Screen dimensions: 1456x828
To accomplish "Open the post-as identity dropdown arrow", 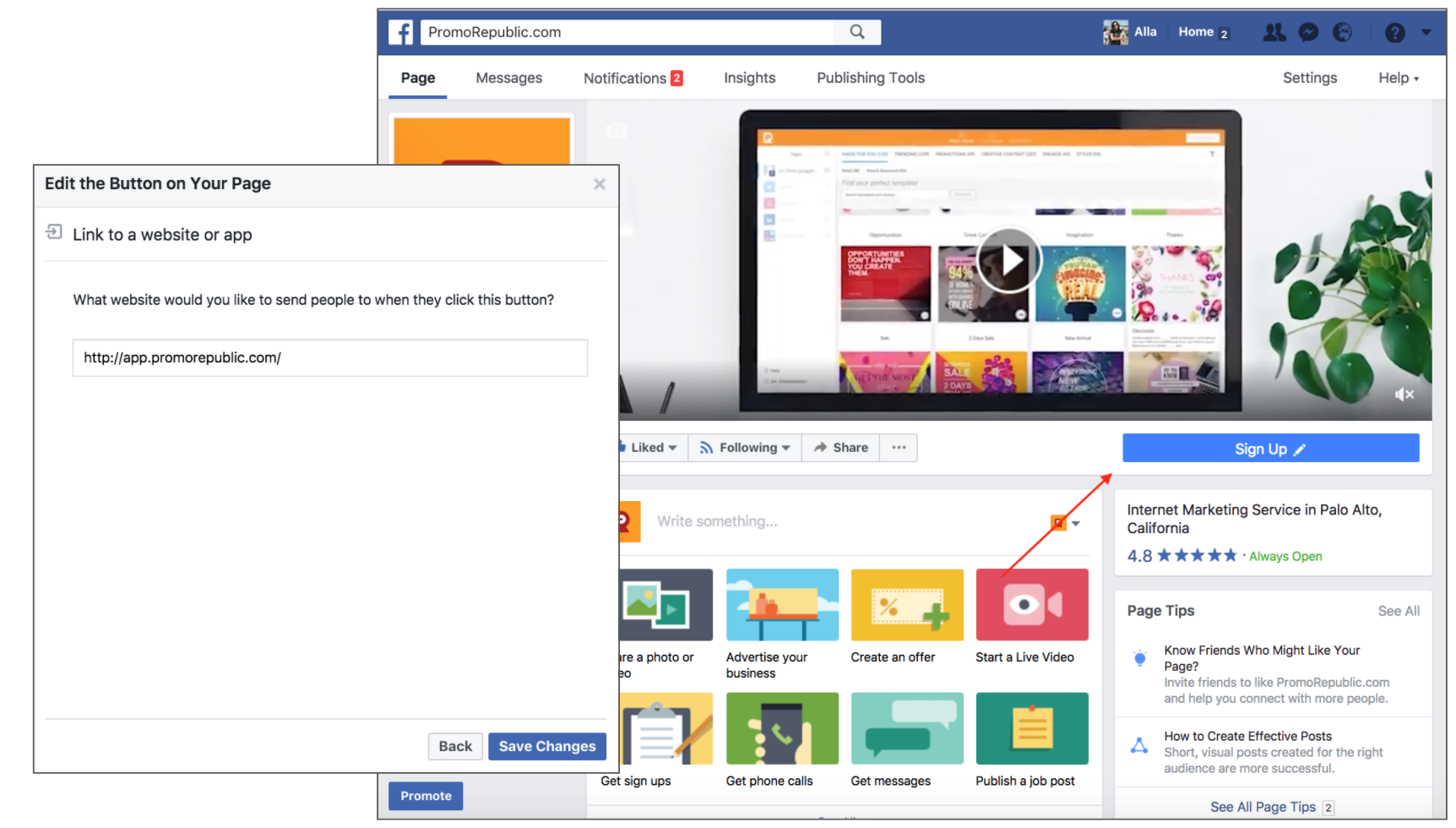I will [x=1076, y=524].
